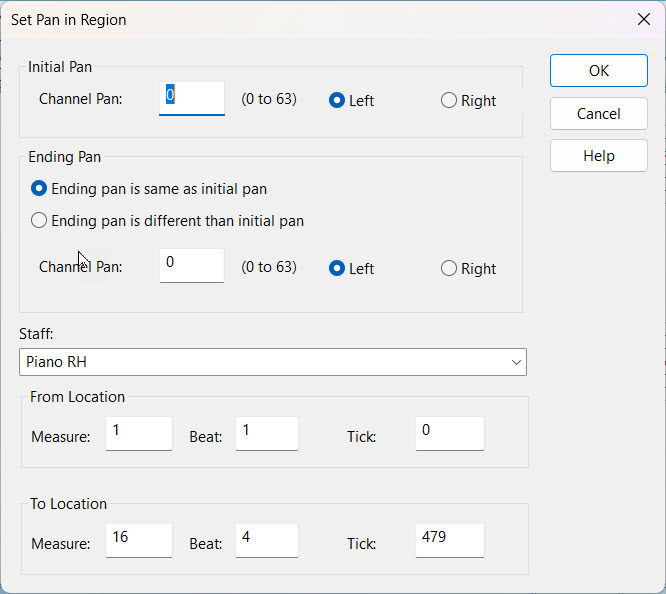Expand the Staff dropdown arrow
This screenshot has height=594, width=666.
tap(516, 362)
